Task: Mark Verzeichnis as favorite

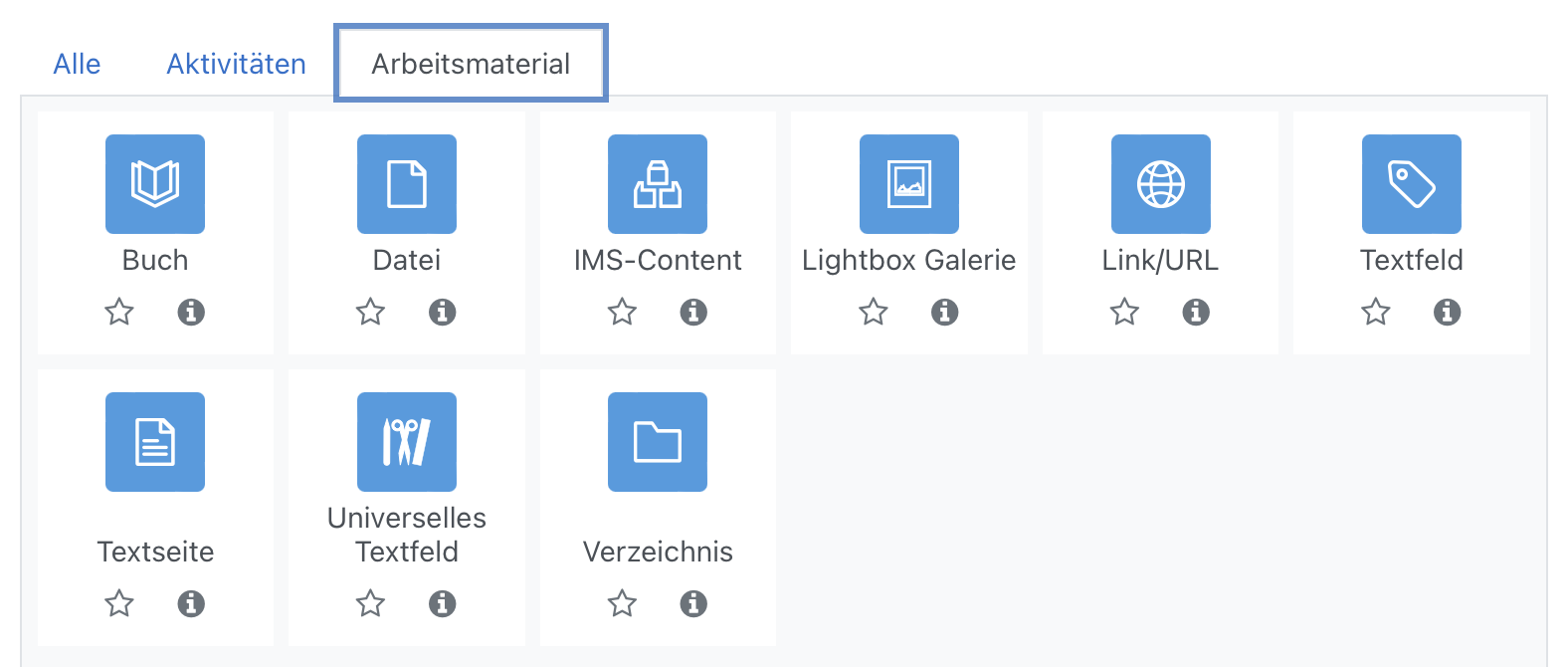Action: pyautogui.click(x=622, y=603)
